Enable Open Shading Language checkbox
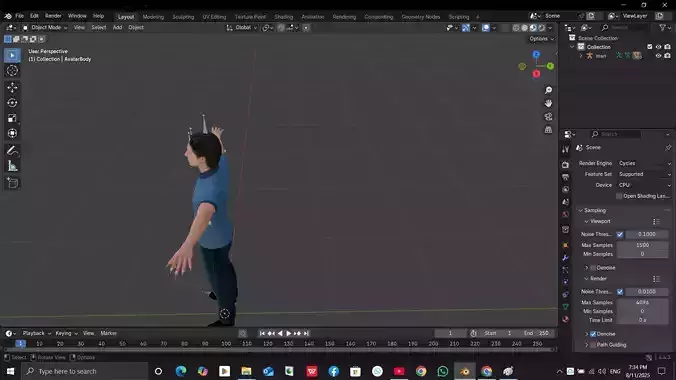This screenshot has width=676, height=380. [x=619, y=196]
